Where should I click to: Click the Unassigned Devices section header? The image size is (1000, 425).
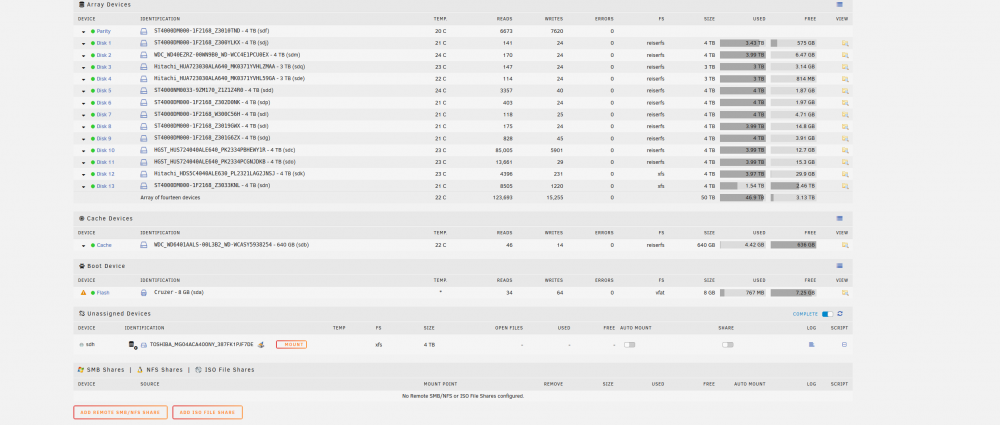[462, 313]
